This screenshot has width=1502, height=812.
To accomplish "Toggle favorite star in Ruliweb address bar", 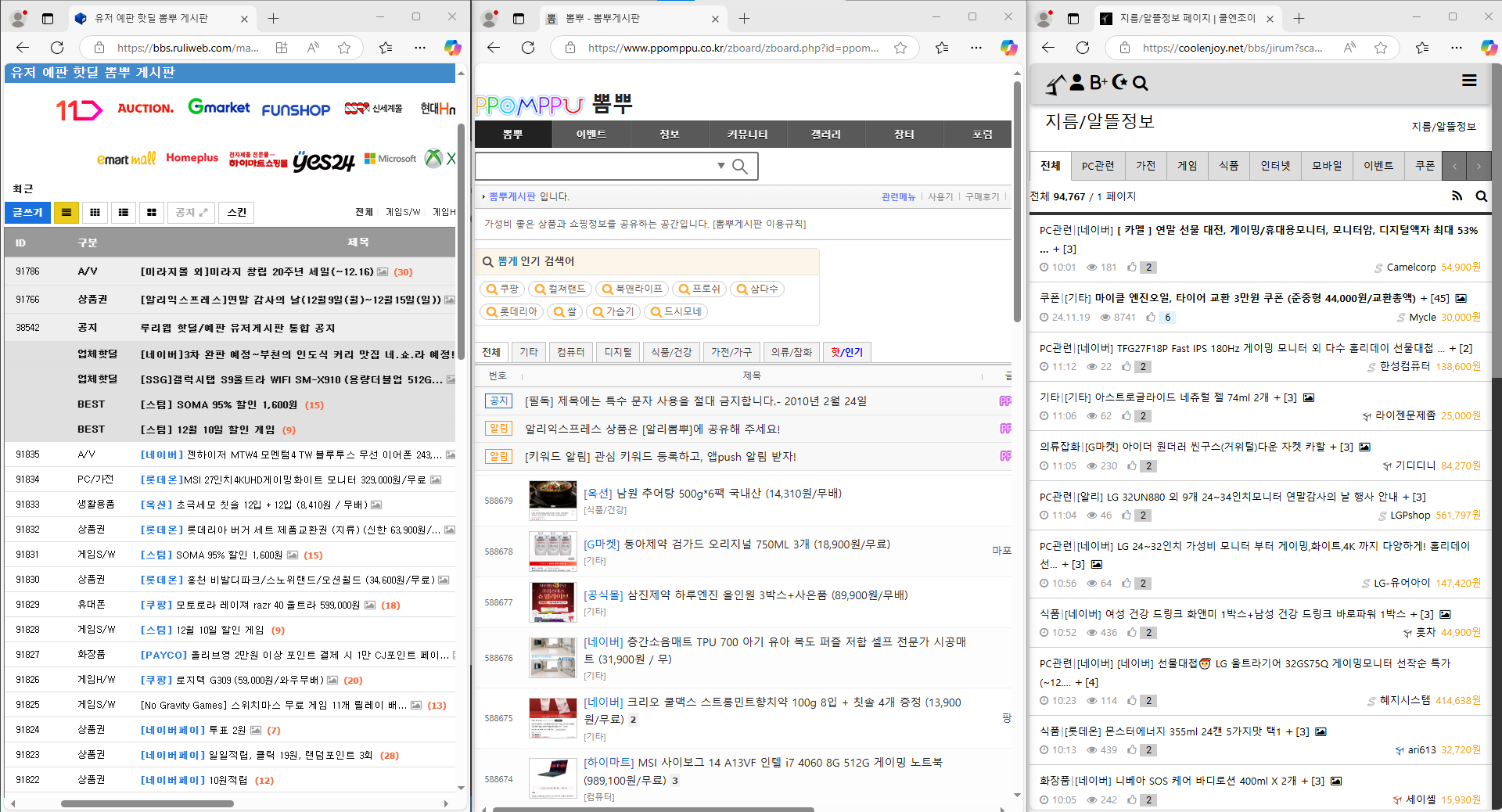I will tap(343, 48).
